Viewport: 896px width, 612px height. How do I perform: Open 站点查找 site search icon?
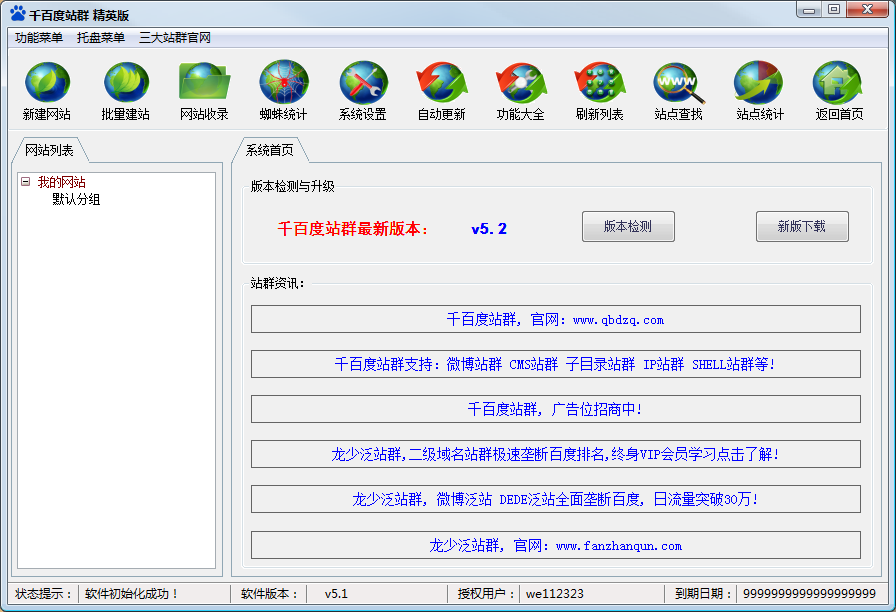[678, 82]
